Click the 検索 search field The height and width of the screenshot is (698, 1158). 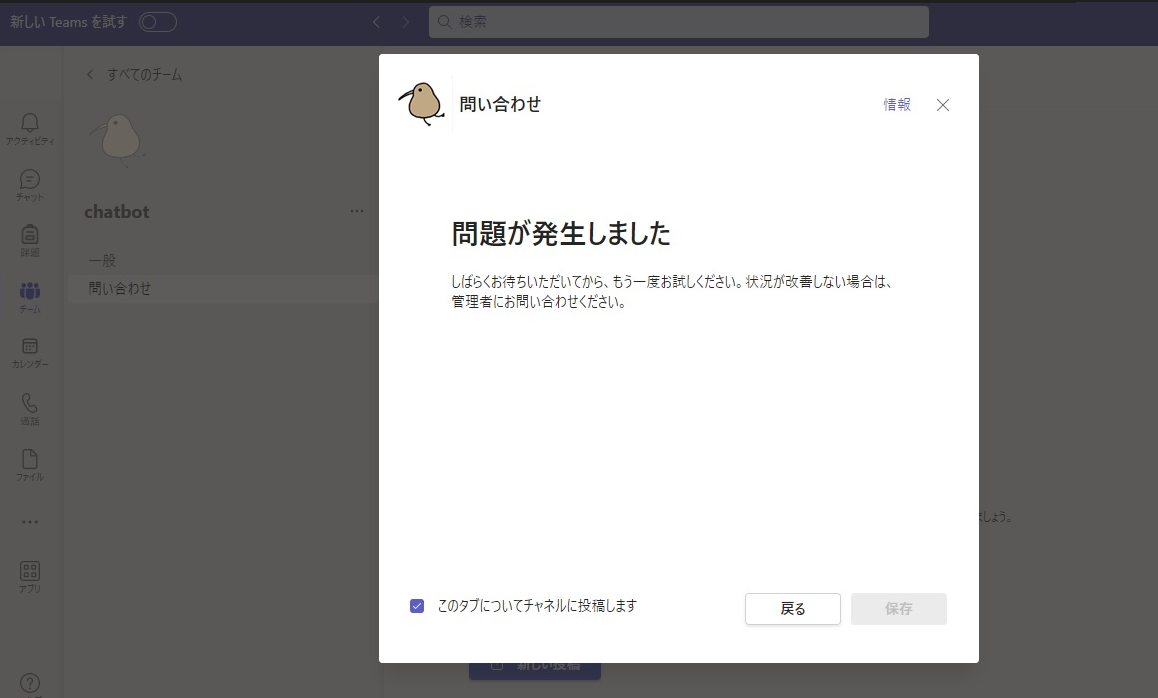tap(679, 22)
